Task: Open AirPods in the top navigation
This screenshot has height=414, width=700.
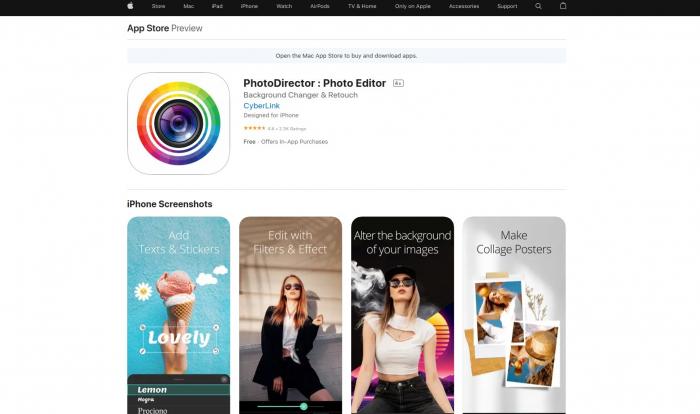Action: tap(322, 6)
